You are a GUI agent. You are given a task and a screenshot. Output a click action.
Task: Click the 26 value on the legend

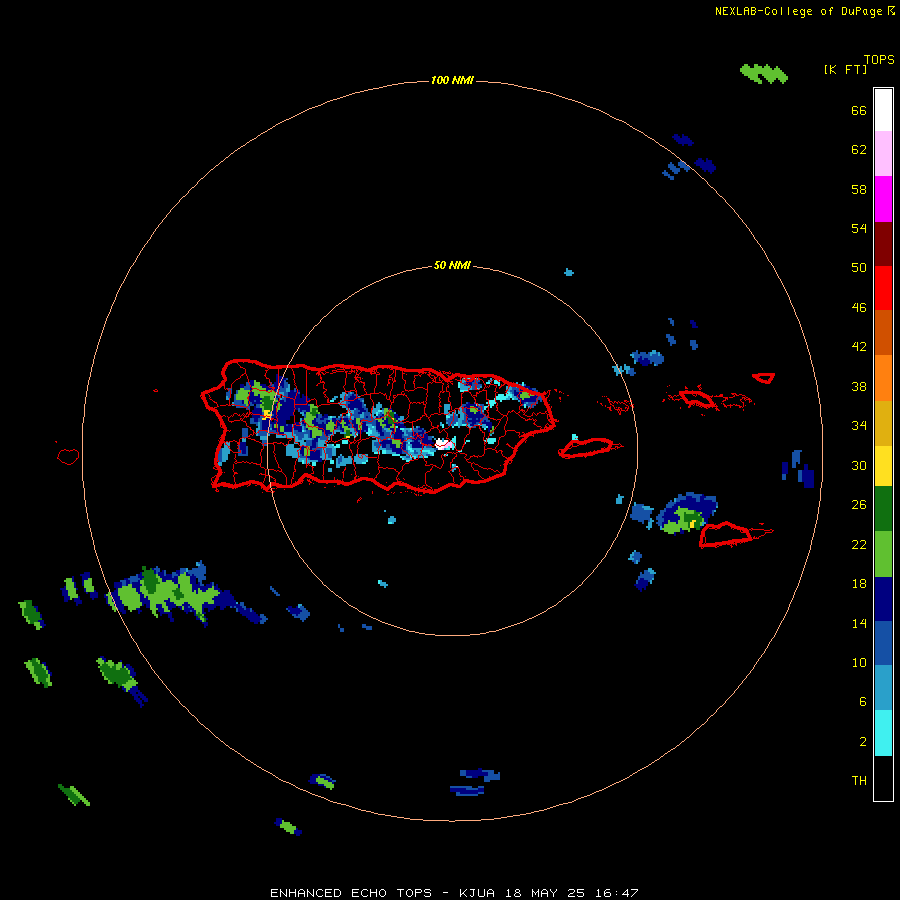click(859, 505)
